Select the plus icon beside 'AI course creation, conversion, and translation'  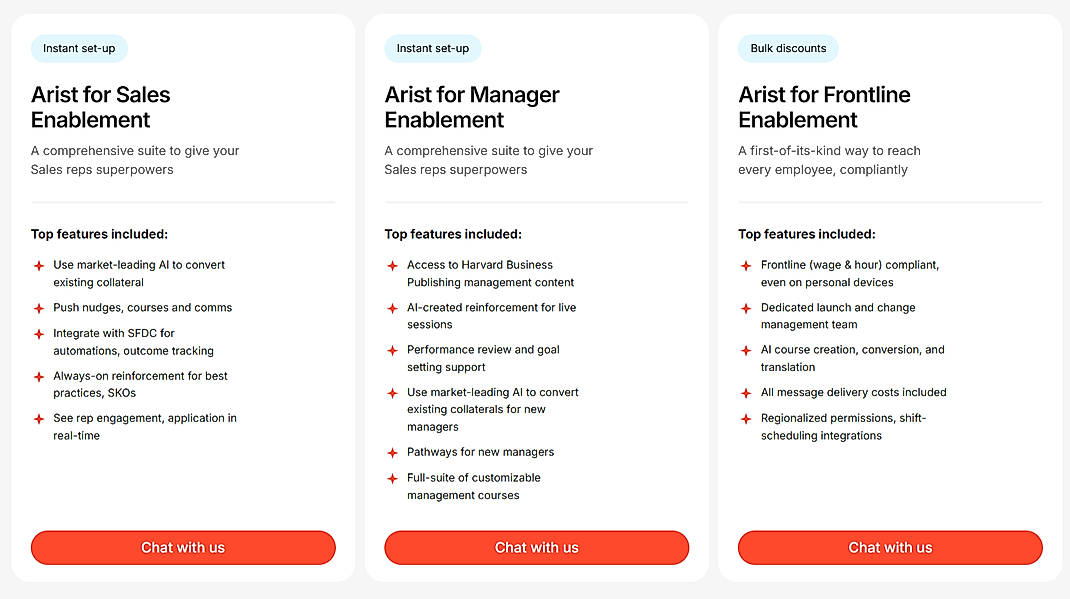[x=746, y=350]
